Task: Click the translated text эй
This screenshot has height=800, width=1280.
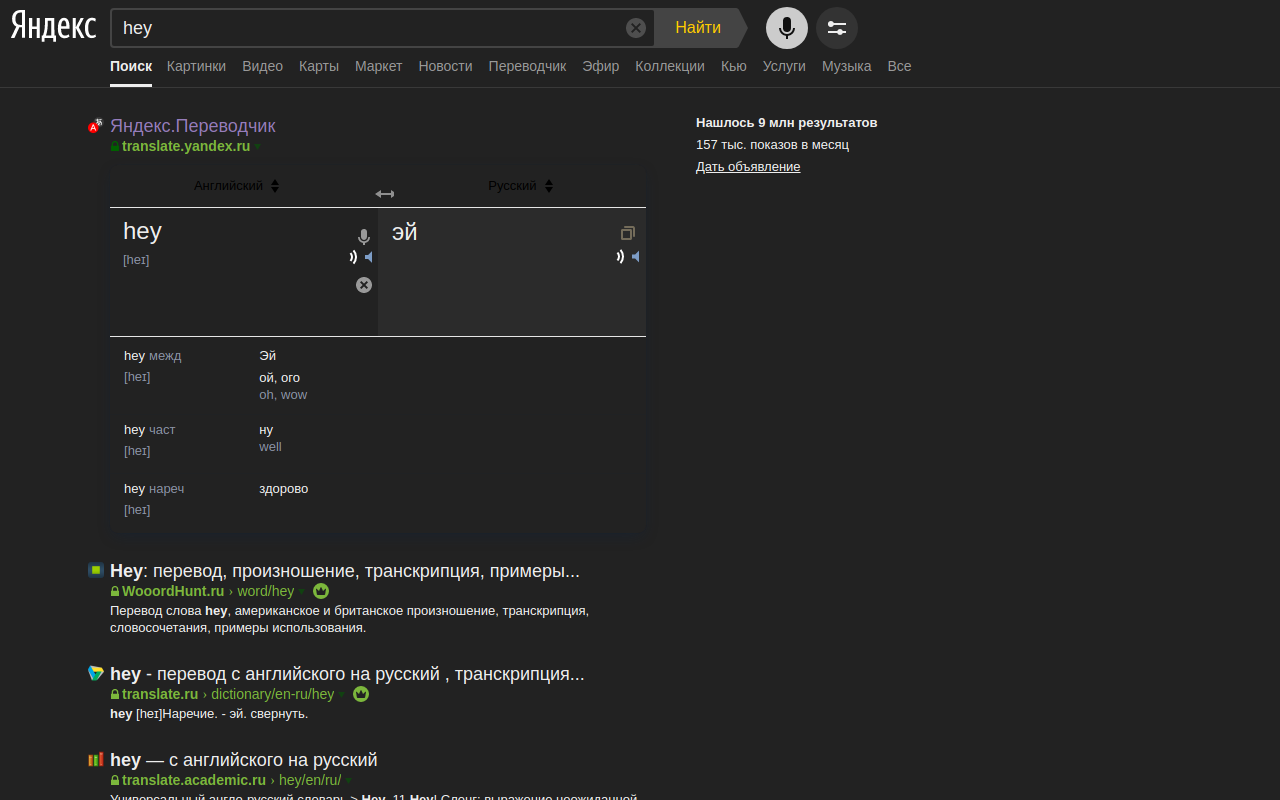Action: [x=405, y=232]
